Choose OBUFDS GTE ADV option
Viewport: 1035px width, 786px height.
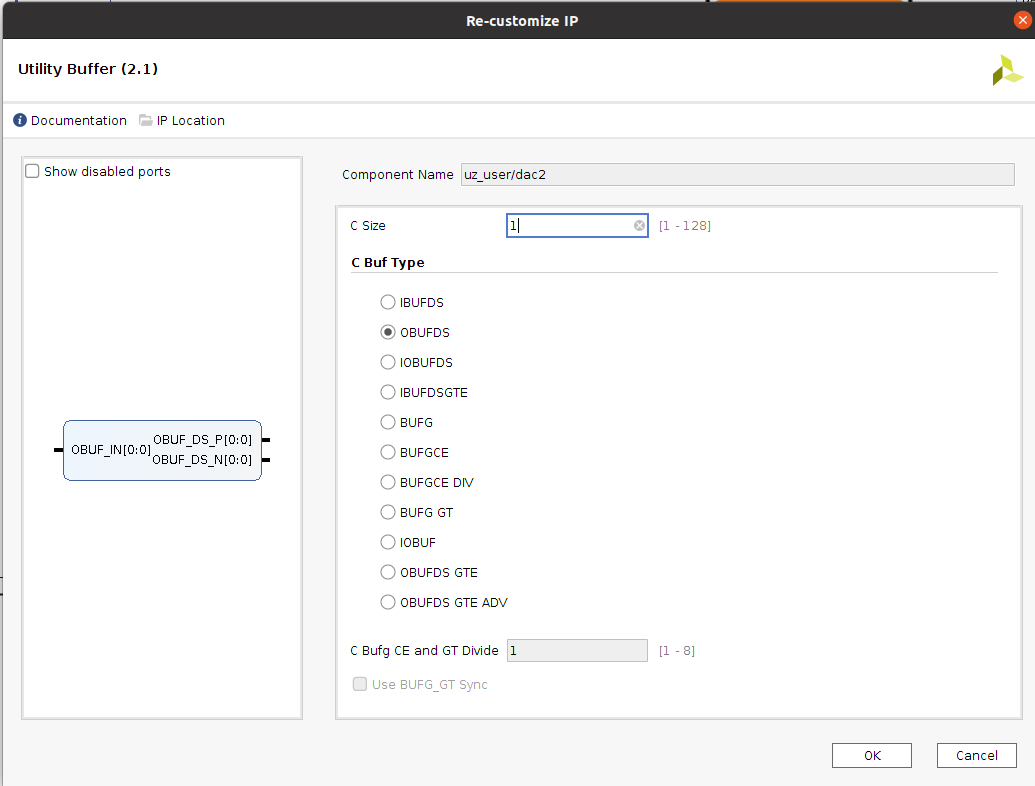pyautogui.click(x=388, y=602)
